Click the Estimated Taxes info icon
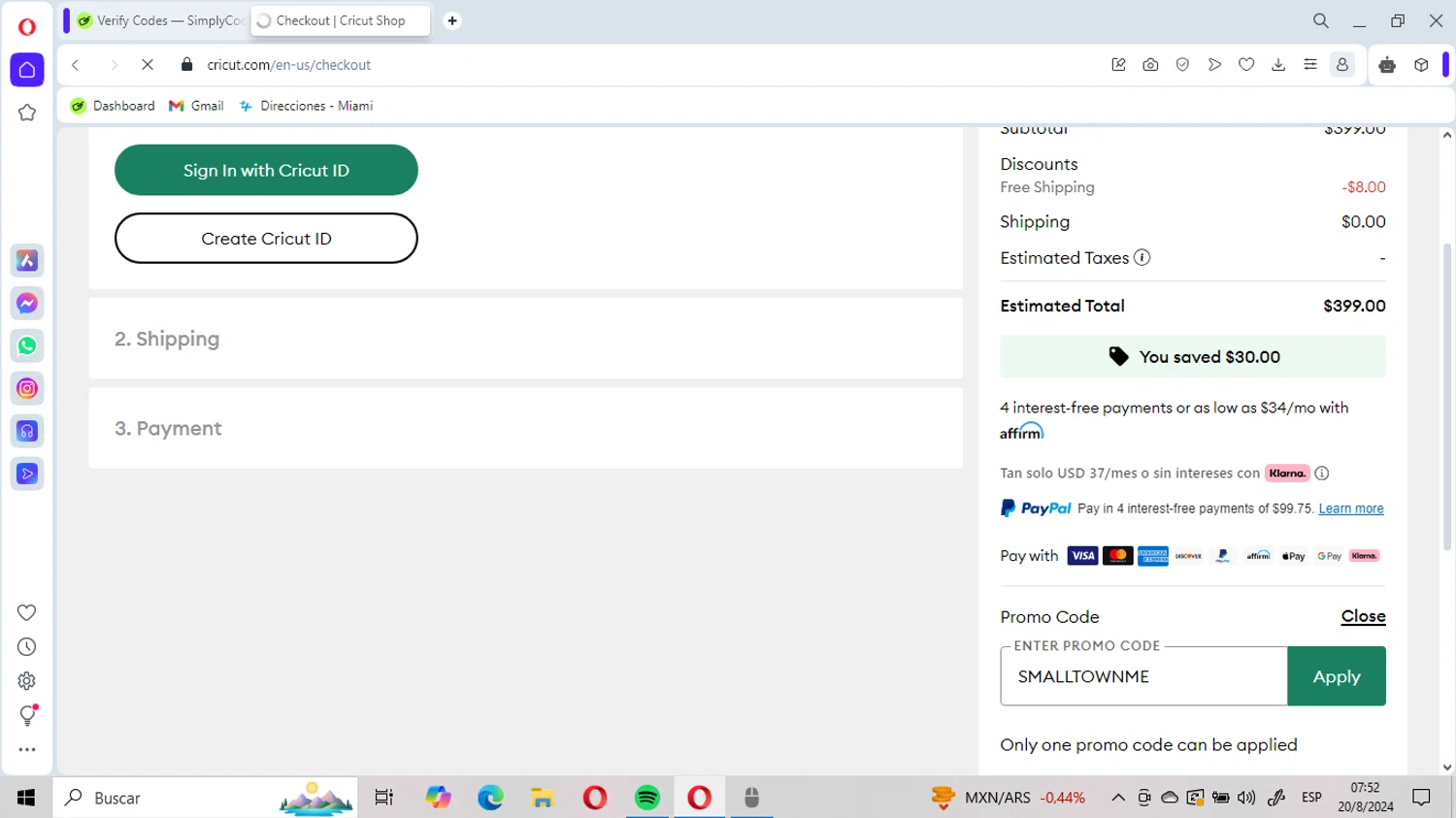Image resolution: width=1456 pixels, height=818 pixels. tap(1142, 257)
